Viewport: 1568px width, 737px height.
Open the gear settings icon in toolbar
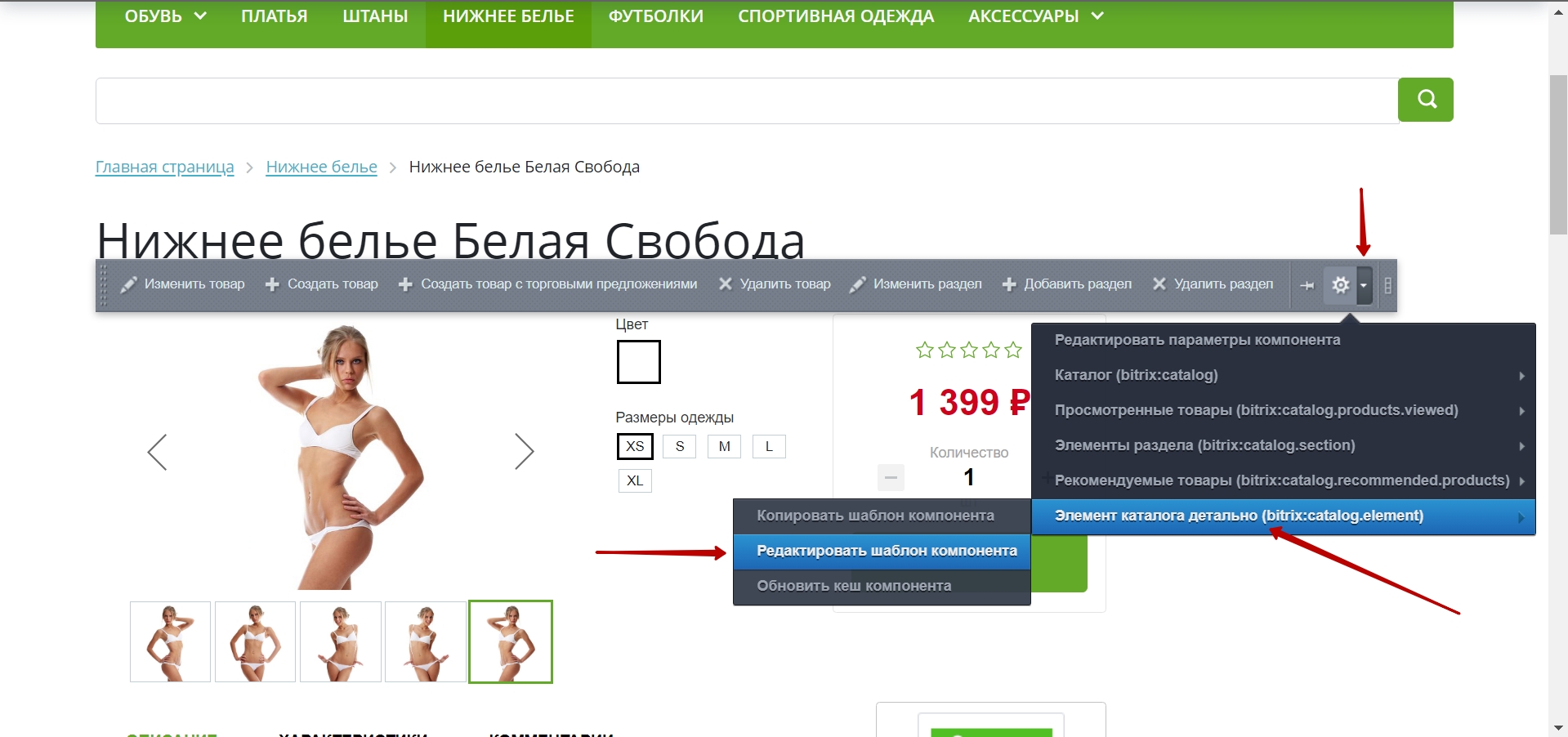point(1340,285)
